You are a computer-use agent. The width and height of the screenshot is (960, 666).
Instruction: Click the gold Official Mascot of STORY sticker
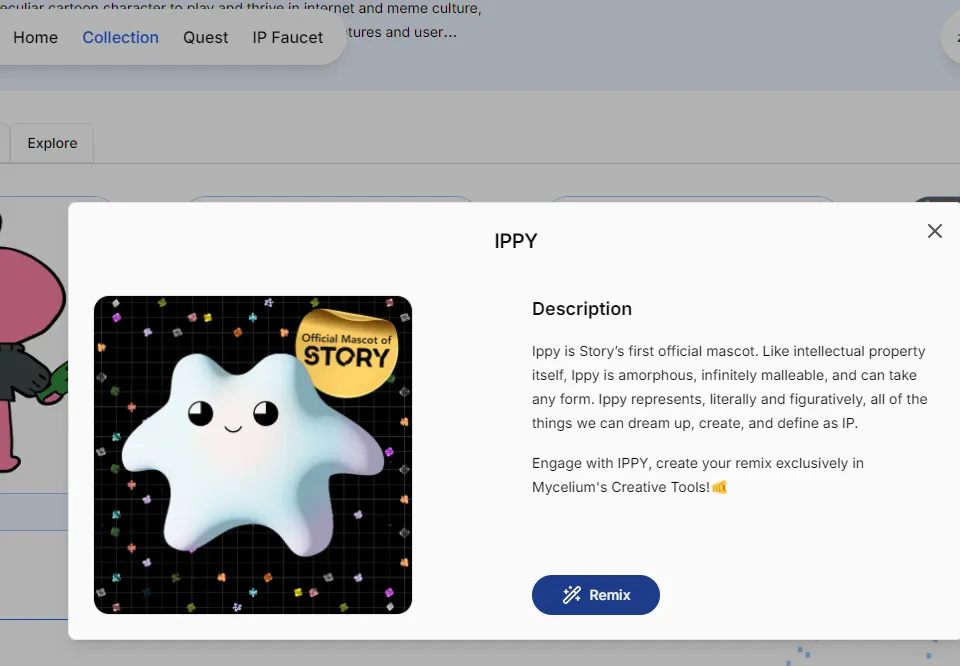tap(347, 351)
